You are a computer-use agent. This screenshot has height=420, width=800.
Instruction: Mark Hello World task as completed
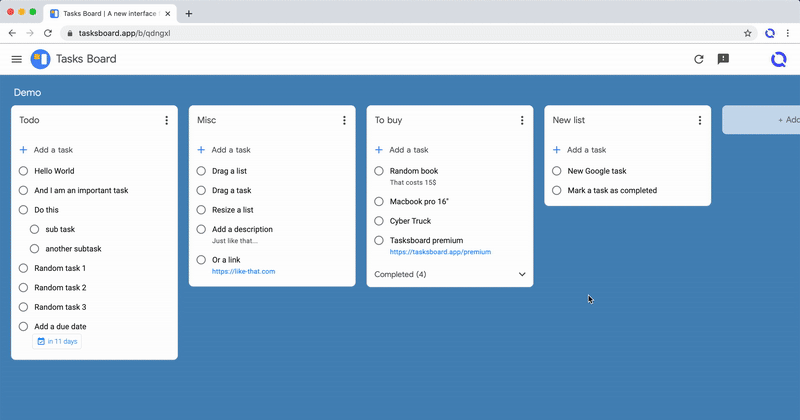coord(23,171)
